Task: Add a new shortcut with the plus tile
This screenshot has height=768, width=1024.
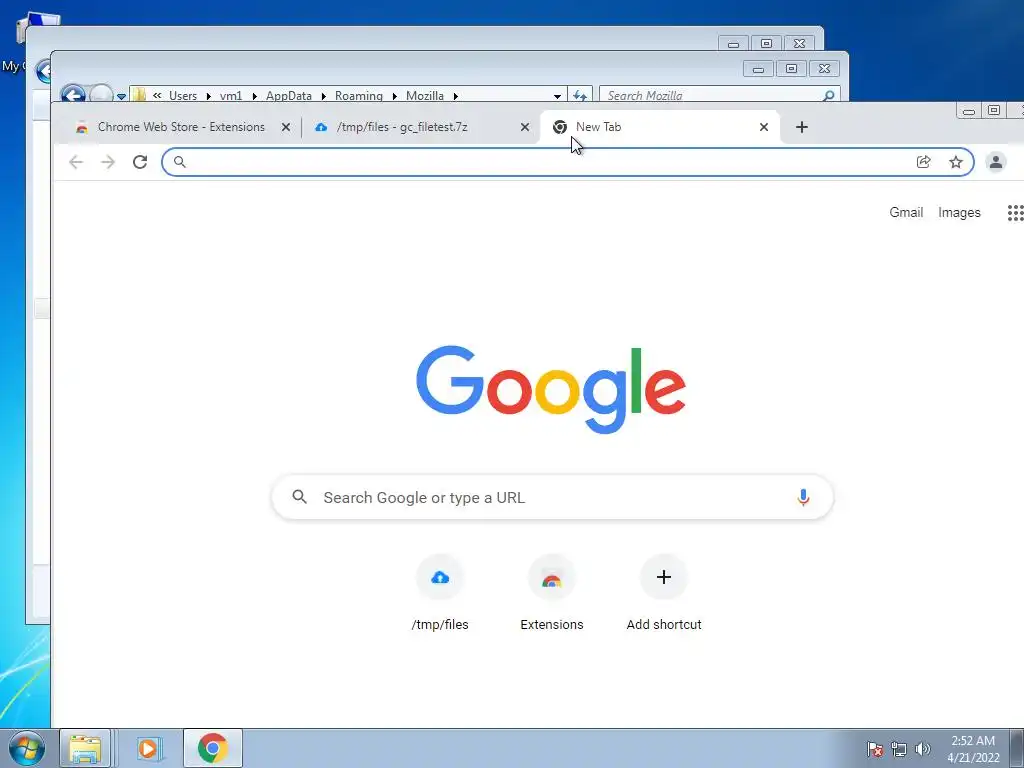Action: click(x=664, y=593)
